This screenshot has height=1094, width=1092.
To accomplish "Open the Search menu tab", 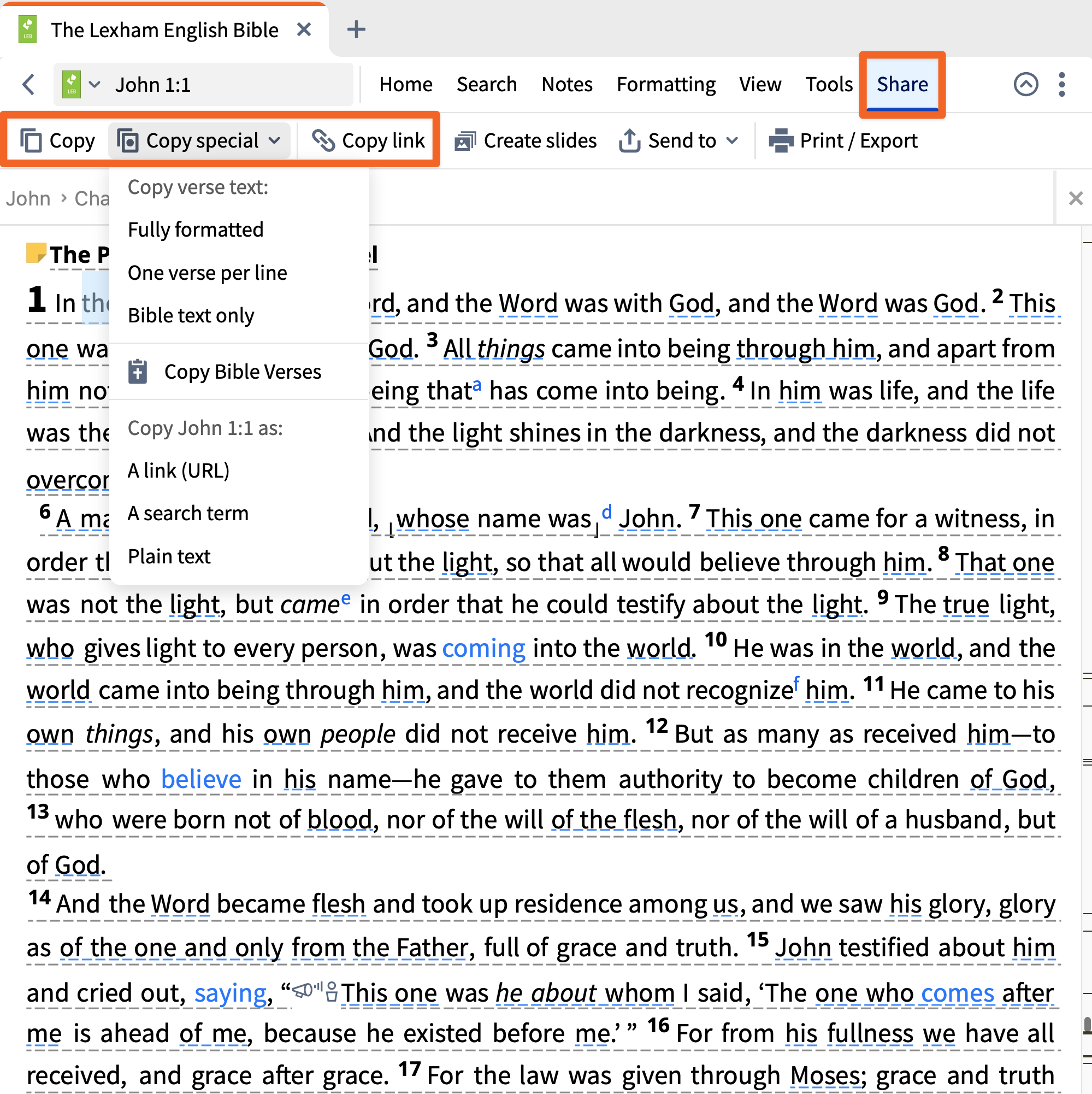I will (487, 84).
